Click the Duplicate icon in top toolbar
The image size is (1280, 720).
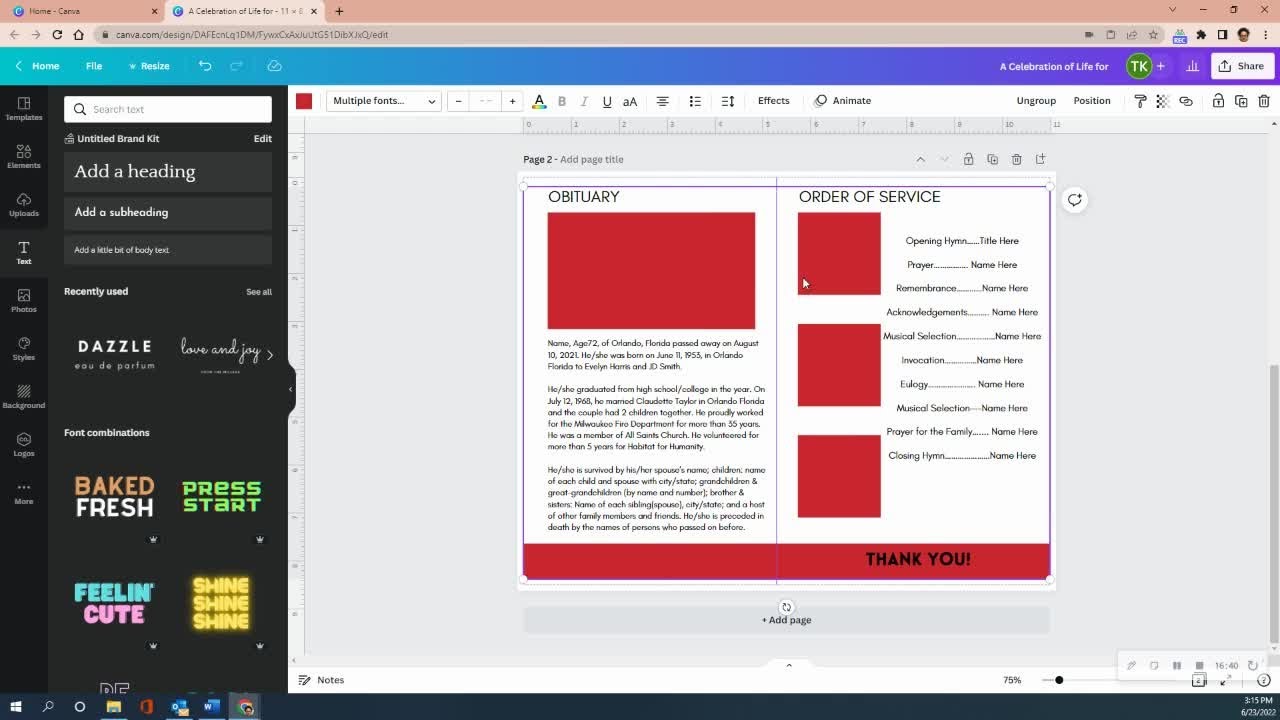[1241, 101]
